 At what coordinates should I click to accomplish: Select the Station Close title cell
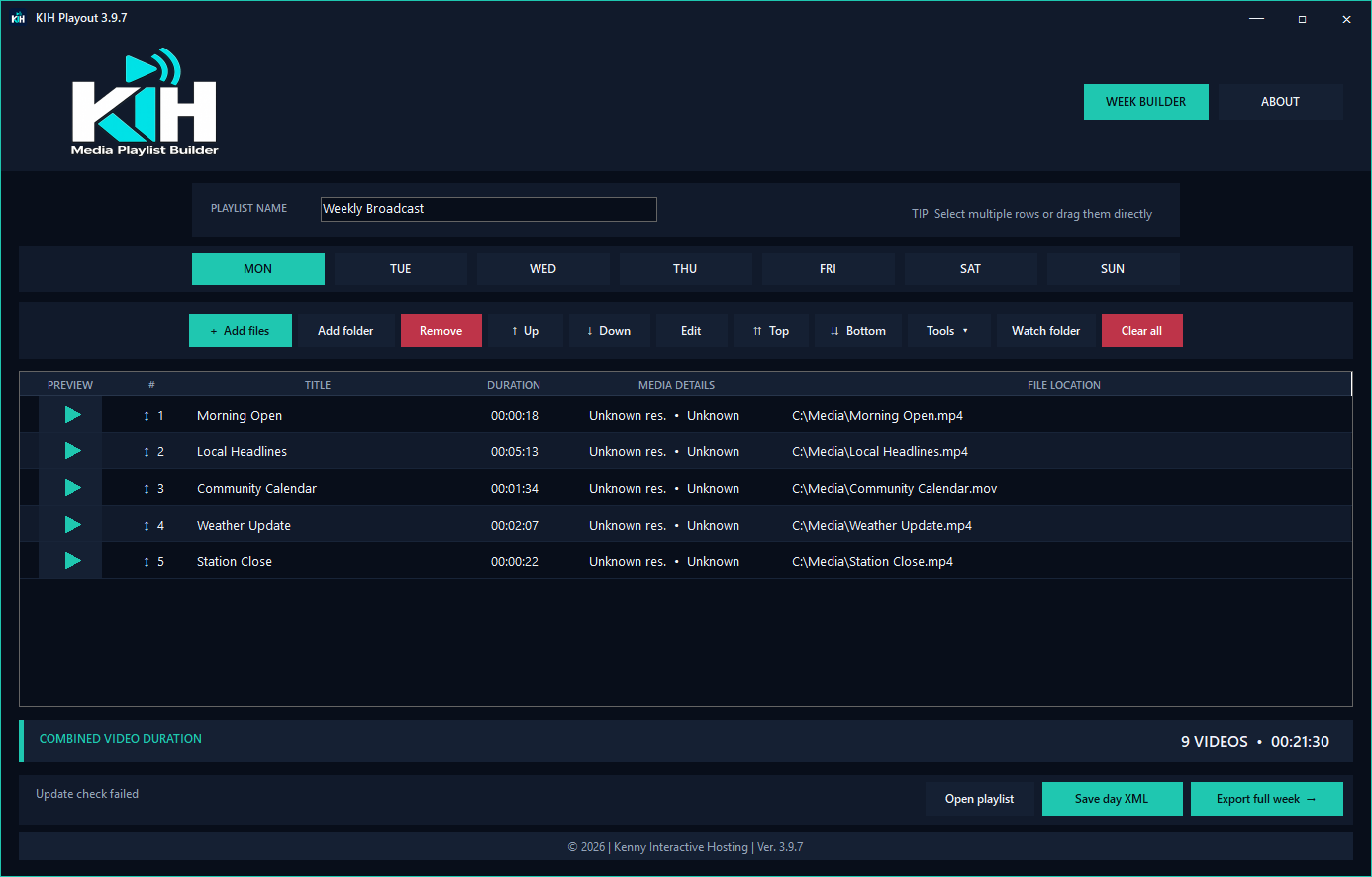click(x=235, y=562)
